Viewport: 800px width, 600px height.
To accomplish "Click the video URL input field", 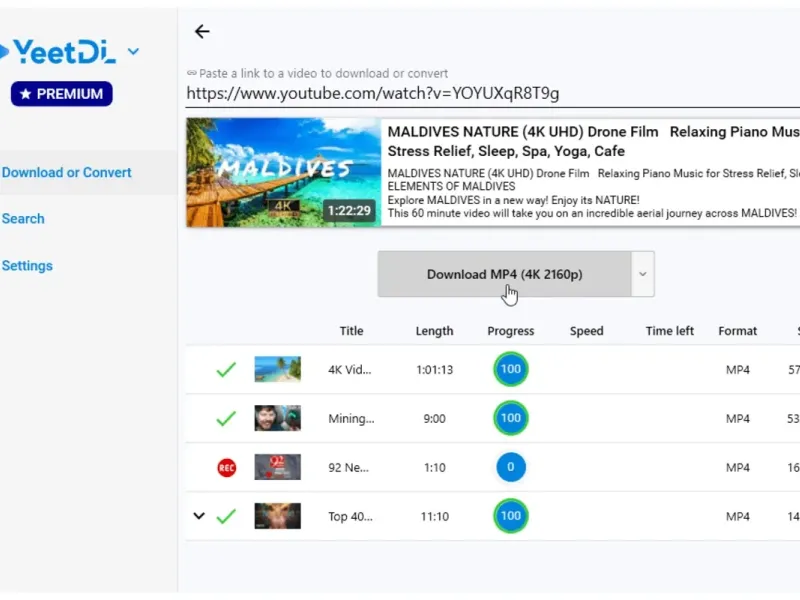I will (x=493, y=93).
